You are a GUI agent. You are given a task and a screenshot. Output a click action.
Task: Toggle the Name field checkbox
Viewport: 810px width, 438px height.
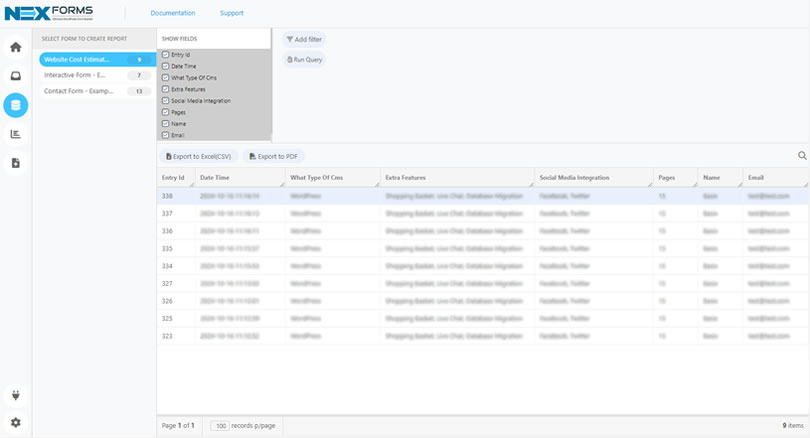pyautogui.click(x=165, y=123)
